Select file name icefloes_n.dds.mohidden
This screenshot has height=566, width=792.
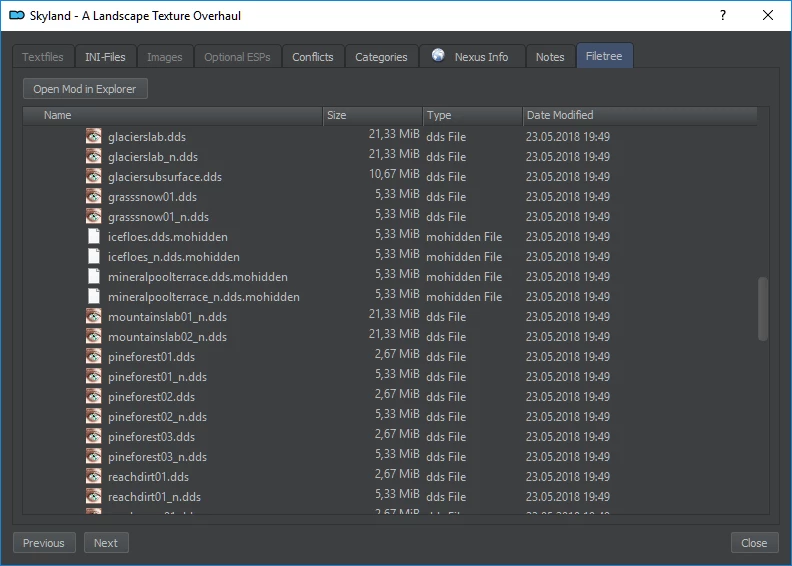pyautogui.click(x=174, y=257)
